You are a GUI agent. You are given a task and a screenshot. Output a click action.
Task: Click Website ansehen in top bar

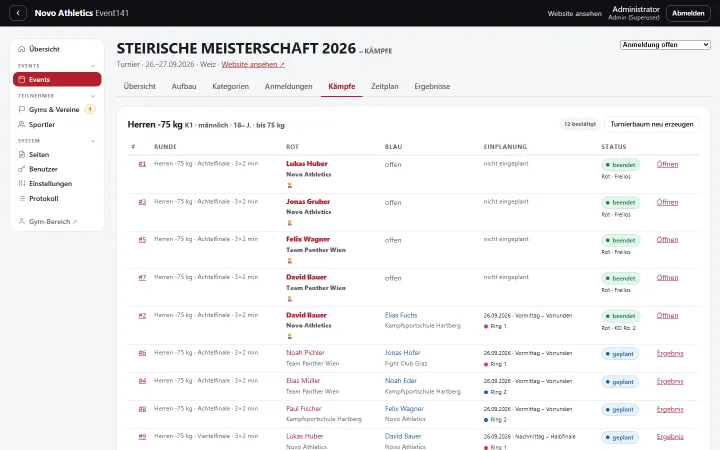point(574,14)
